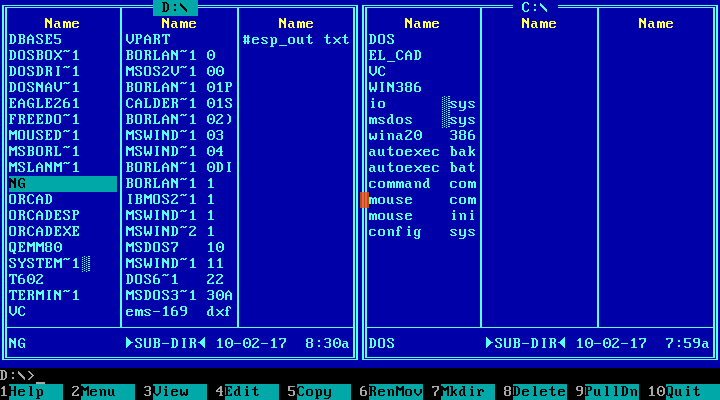Viewport: 720px width, 400px height.
Task: Click the 4 Edit function key
Action: coord(247,392)
